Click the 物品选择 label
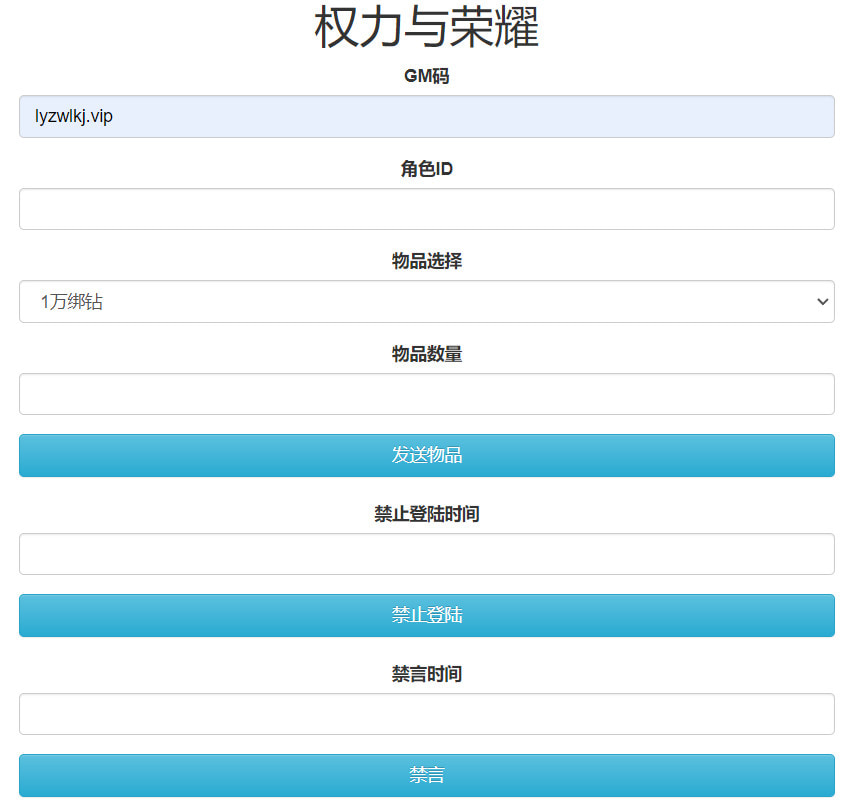860x808 pixels. coord(426,261)
